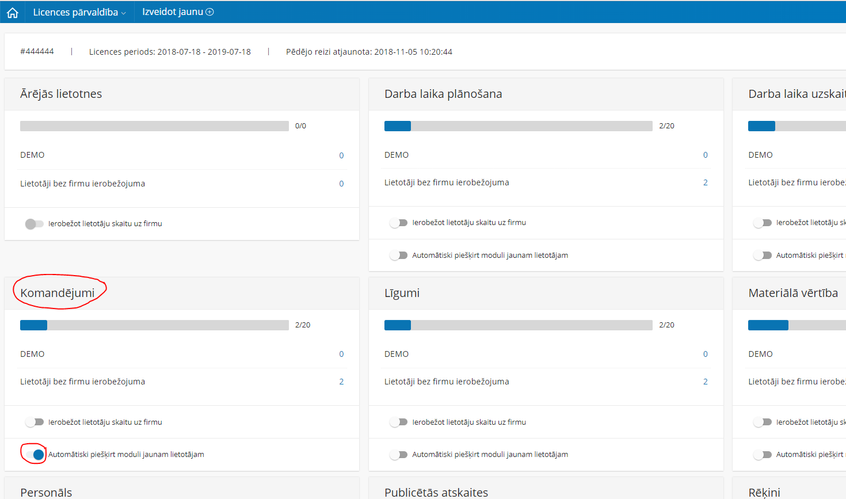Click the plus icon beside Izveidot jaunu
Screen dimensions: 846x499
point(210,12)
